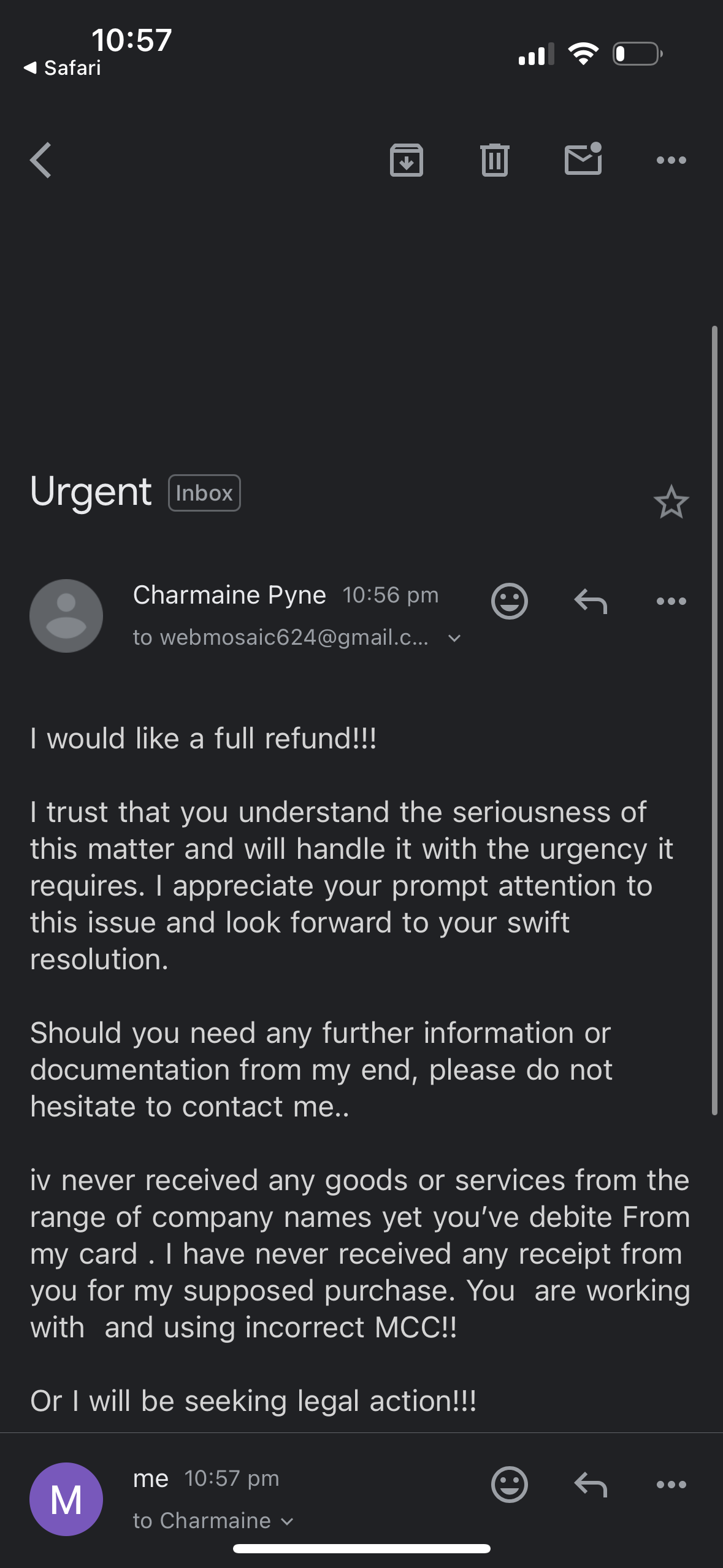The width and height of the screenshot is (723, 1568).
Task: Expand 'to Charmaine' recipient details
Action: coord(286,1521)
